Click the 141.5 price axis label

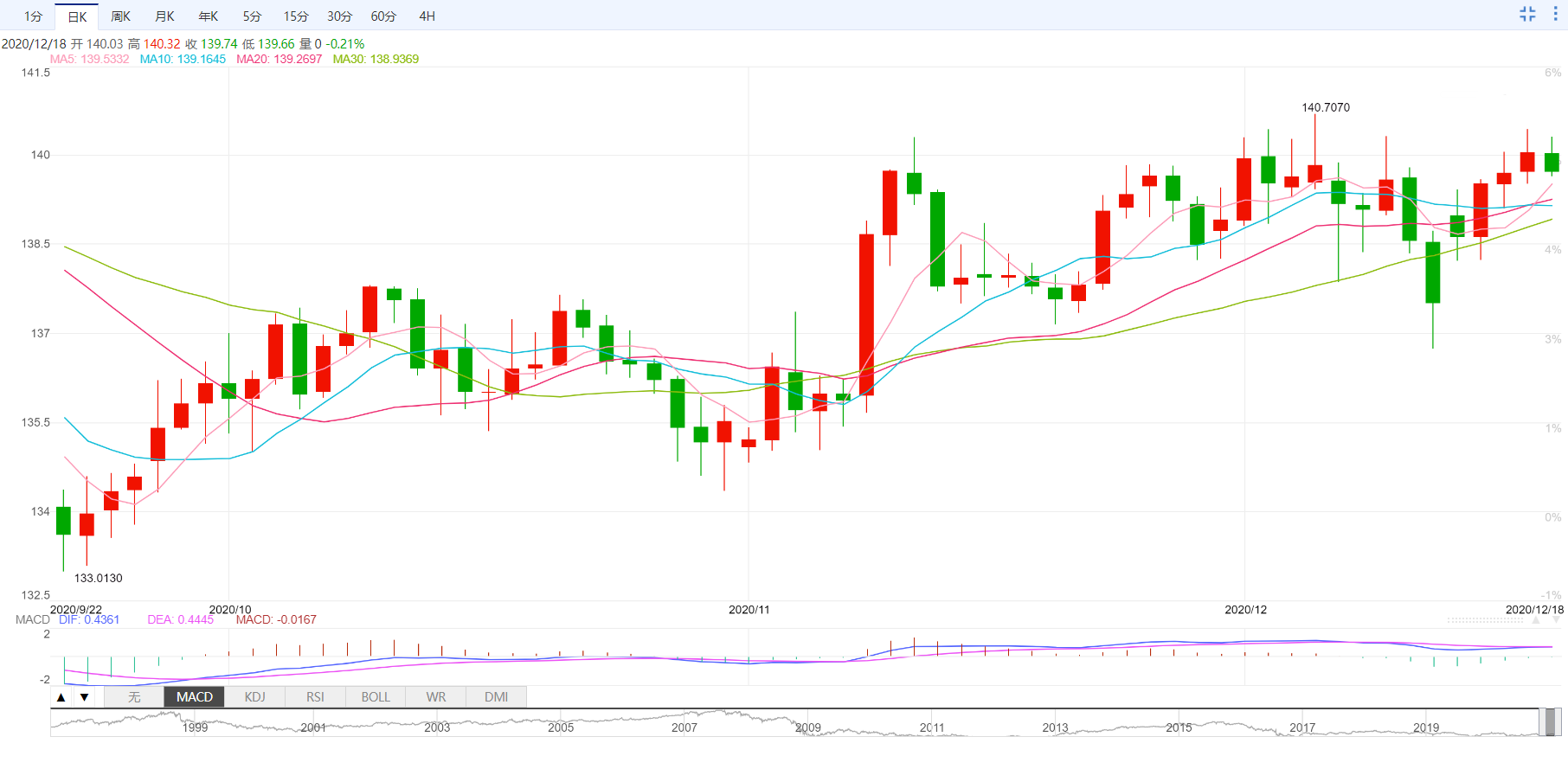pyautogui.click(x=35, y=73)
